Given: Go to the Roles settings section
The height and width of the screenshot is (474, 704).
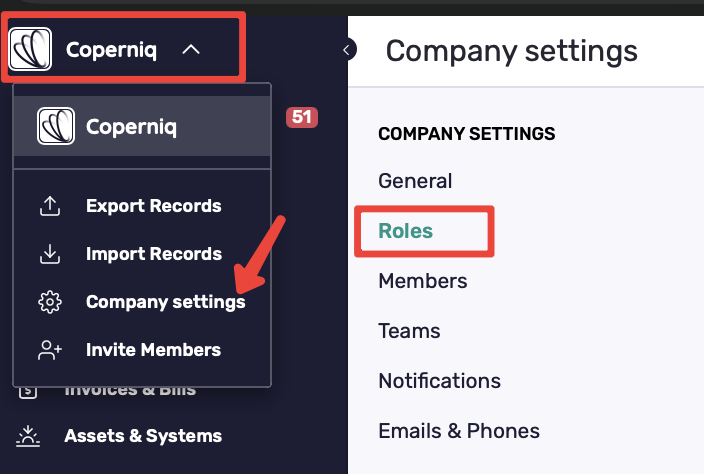Looking at the screenshot, I should coord(405,231).
